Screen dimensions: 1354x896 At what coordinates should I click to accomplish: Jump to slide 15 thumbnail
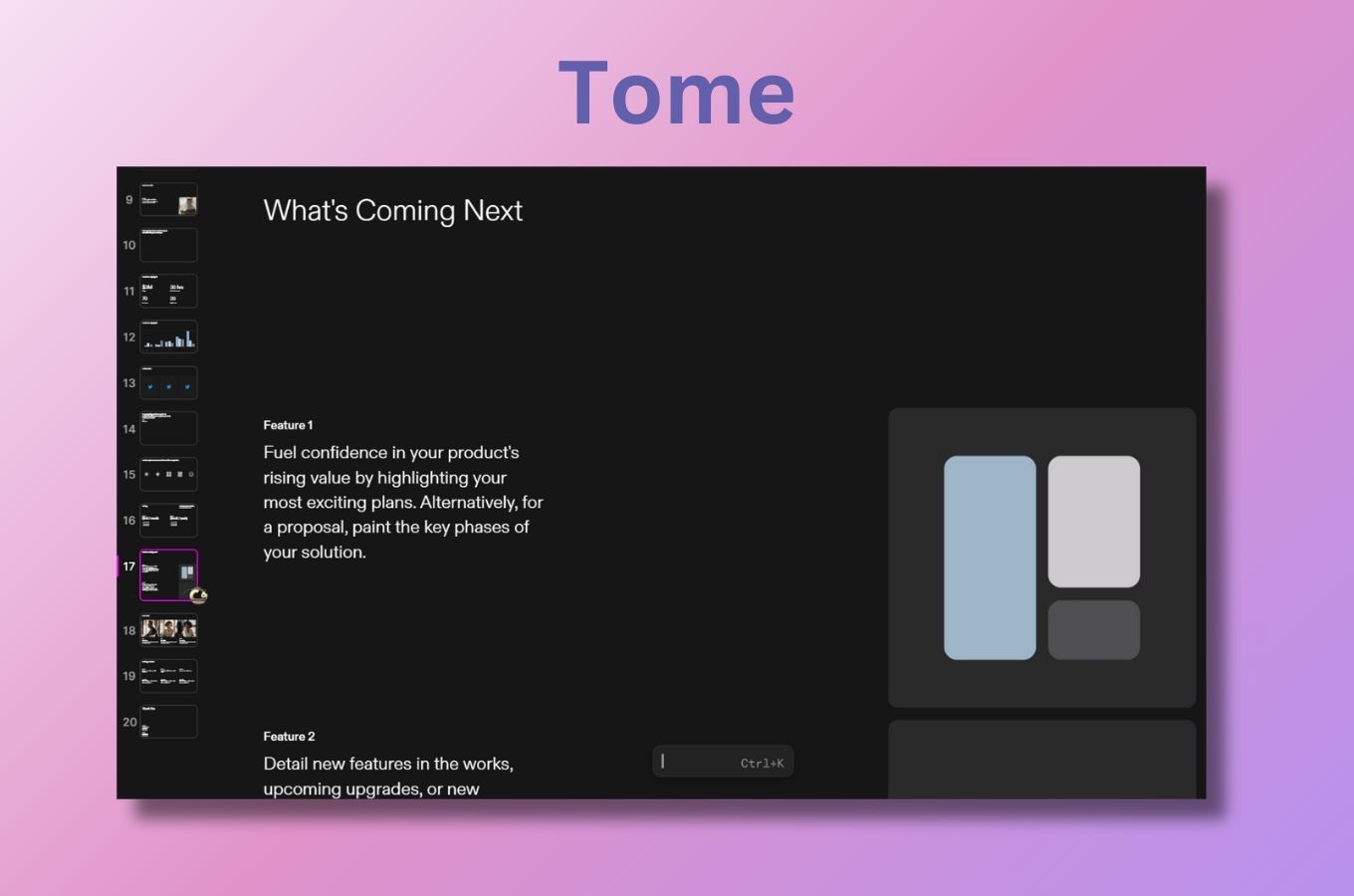168,474
